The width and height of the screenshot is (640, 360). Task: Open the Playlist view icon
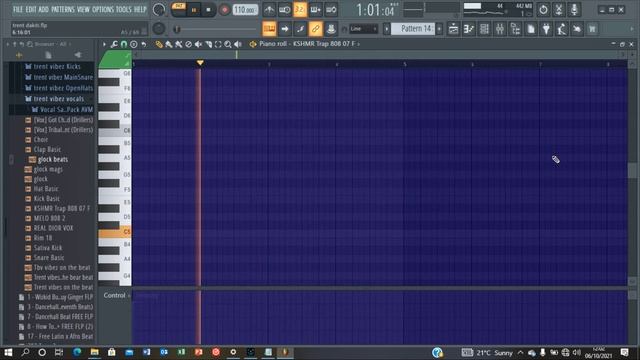(x=453, y=29)
